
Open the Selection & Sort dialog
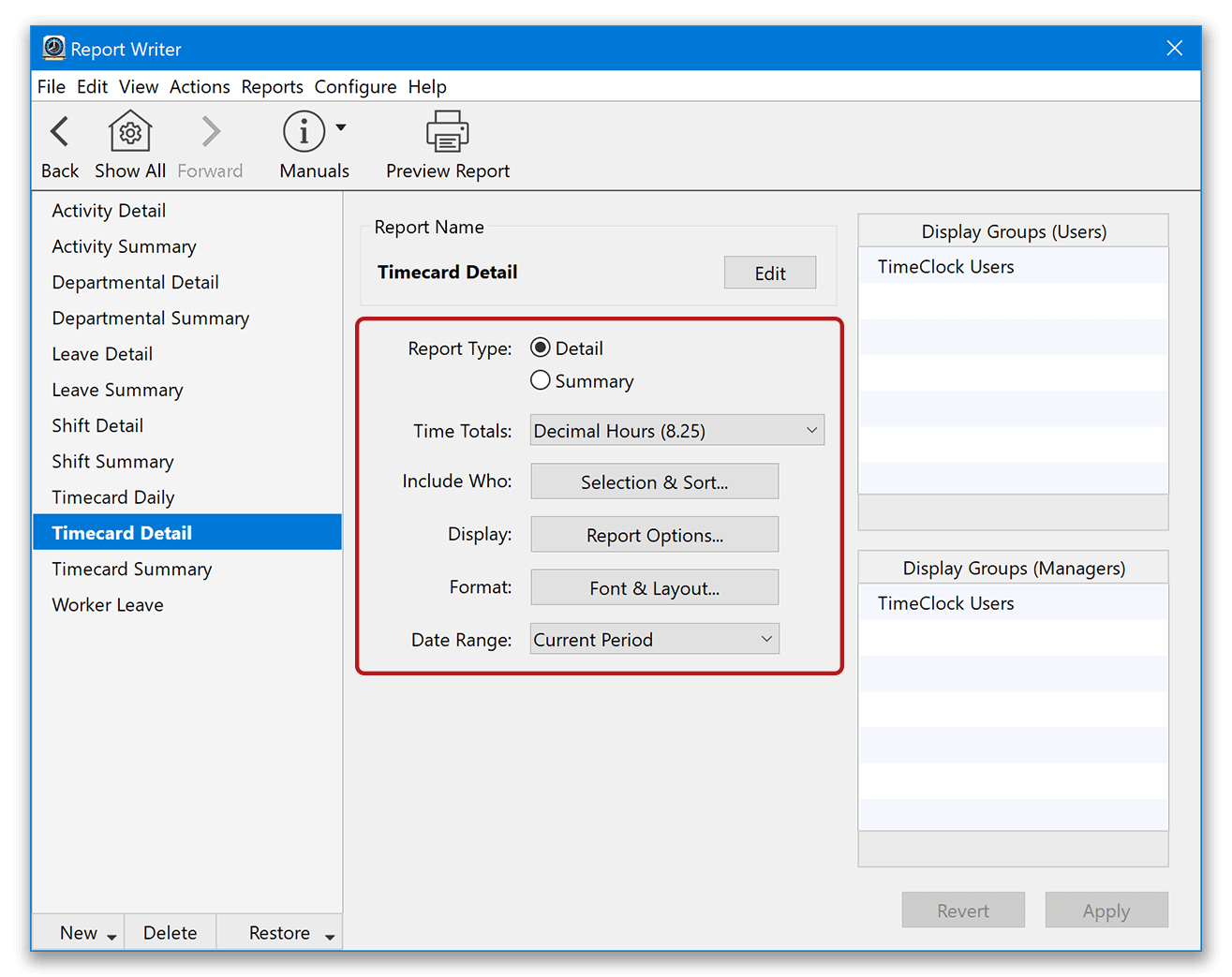tap(654, 481)
